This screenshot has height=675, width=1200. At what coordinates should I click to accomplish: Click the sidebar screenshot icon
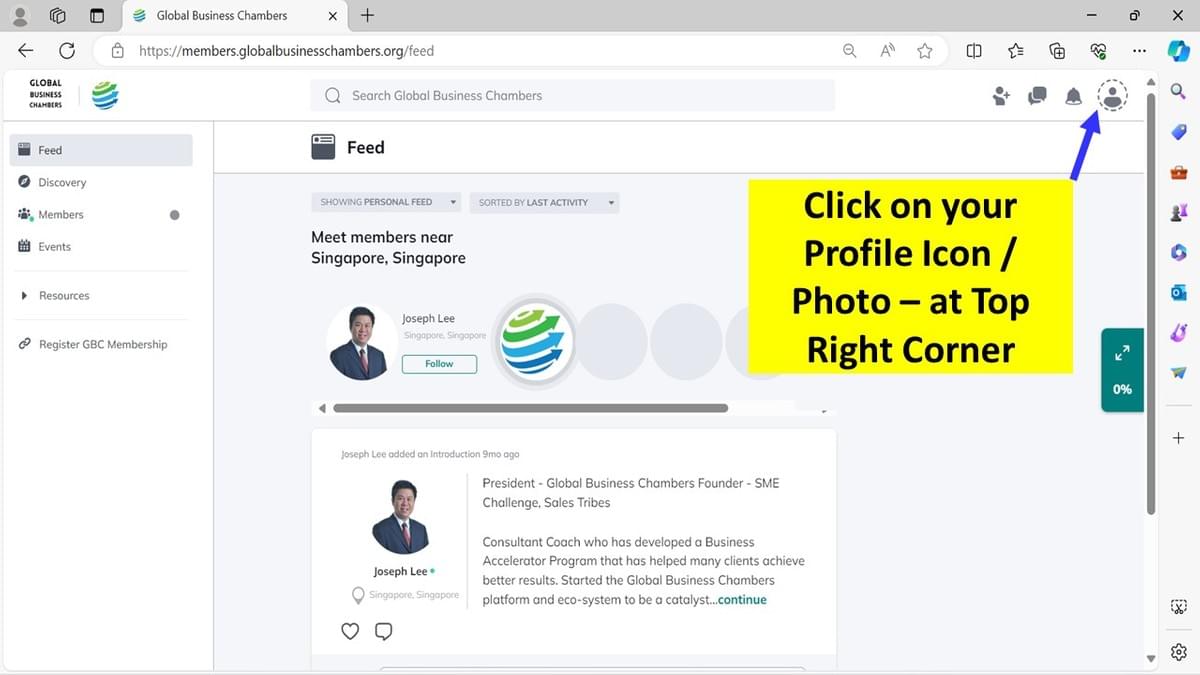[x=1179, y=607]
